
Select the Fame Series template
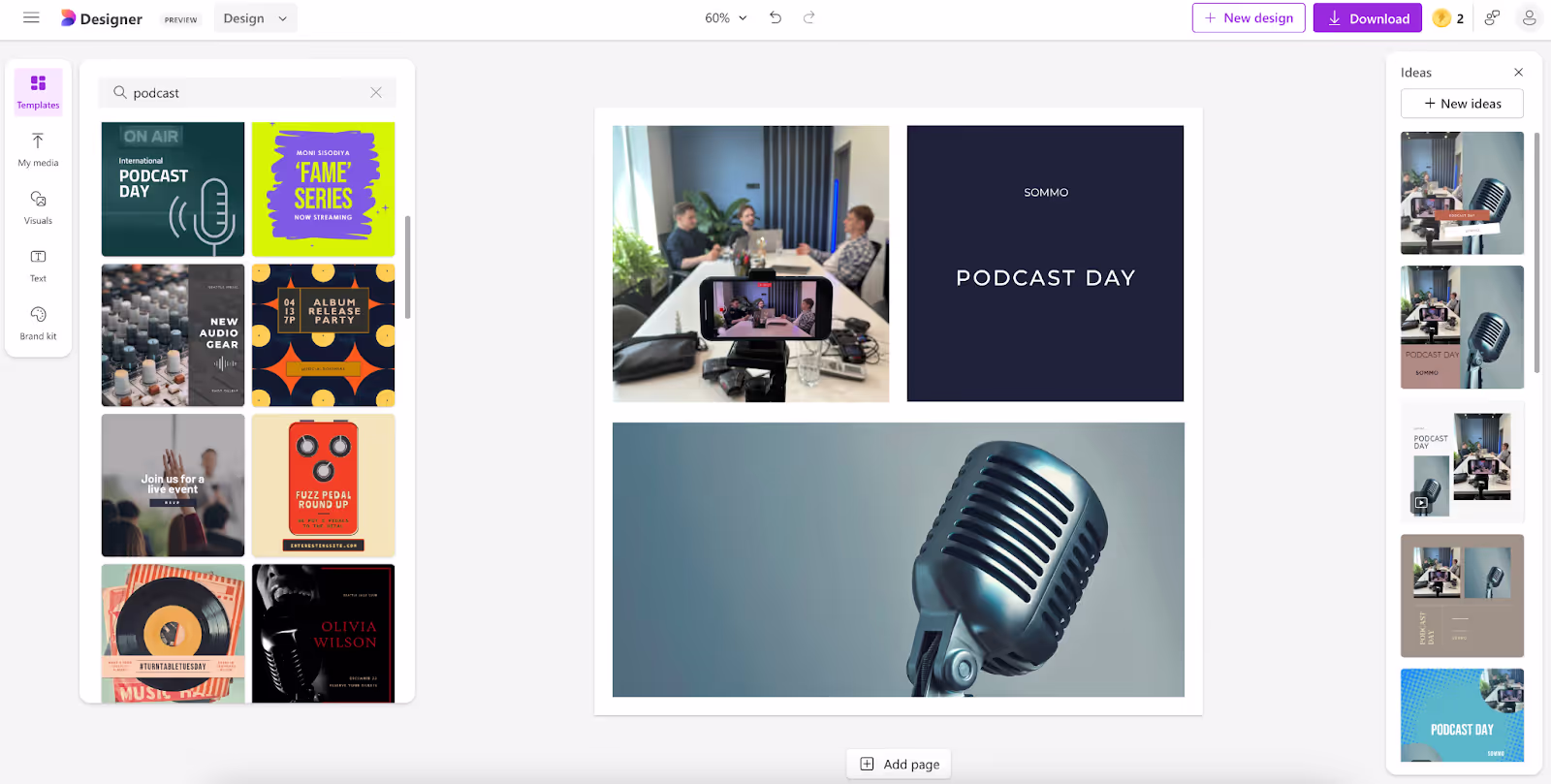click(323, 189)
